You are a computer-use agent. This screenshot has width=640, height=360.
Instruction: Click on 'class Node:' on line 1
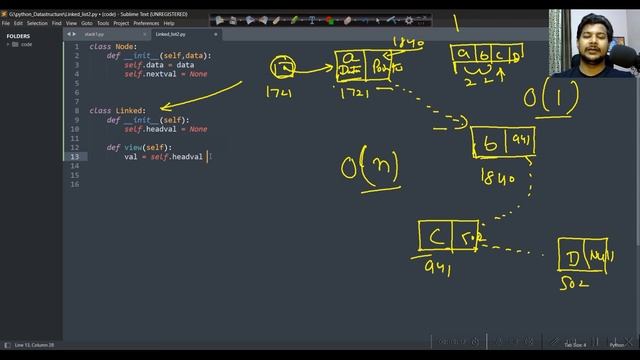tap(113, 47)
